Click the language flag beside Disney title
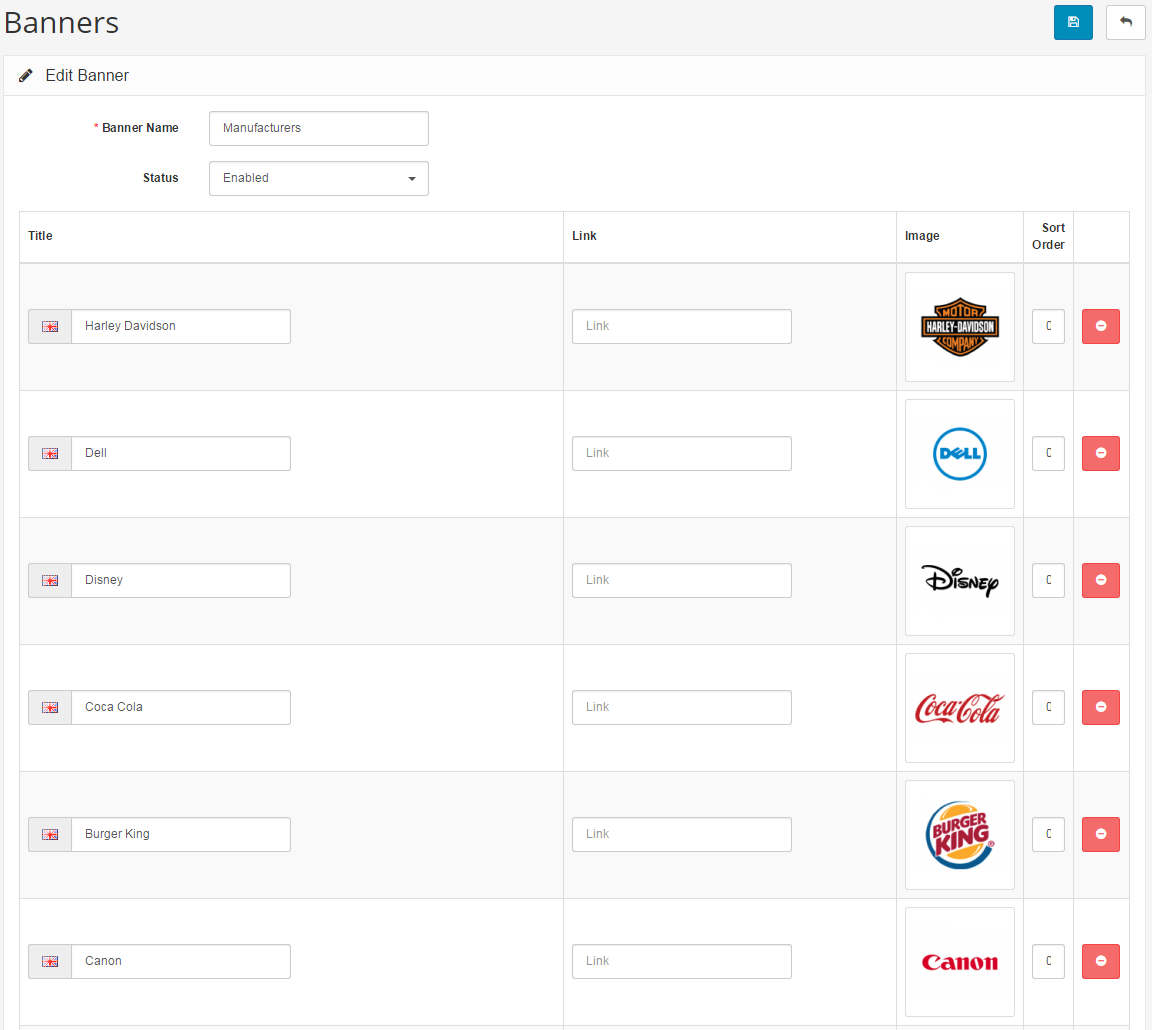Screen dimensions: 1152x1030 (50, 580)
